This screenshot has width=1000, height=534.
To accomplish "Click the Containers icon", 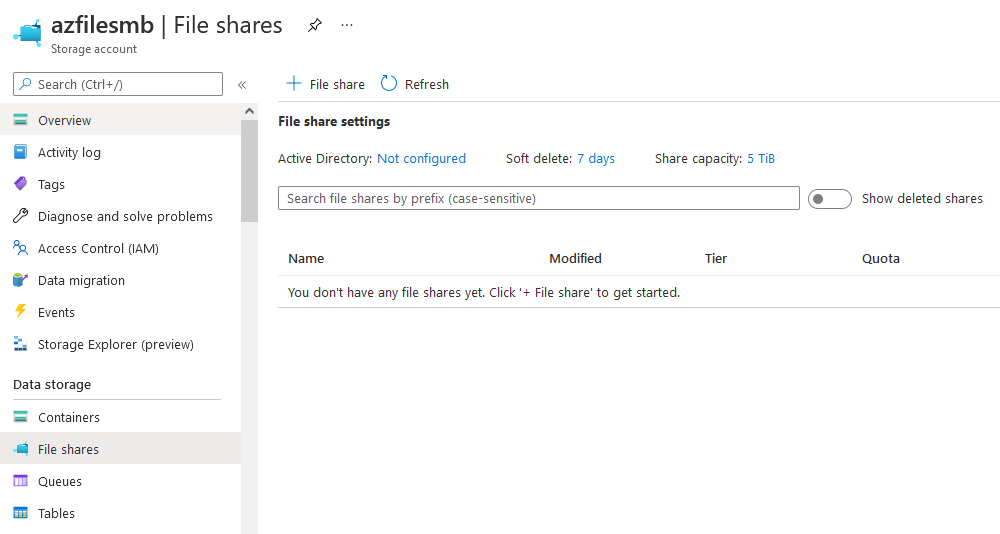I will [20, 417].
